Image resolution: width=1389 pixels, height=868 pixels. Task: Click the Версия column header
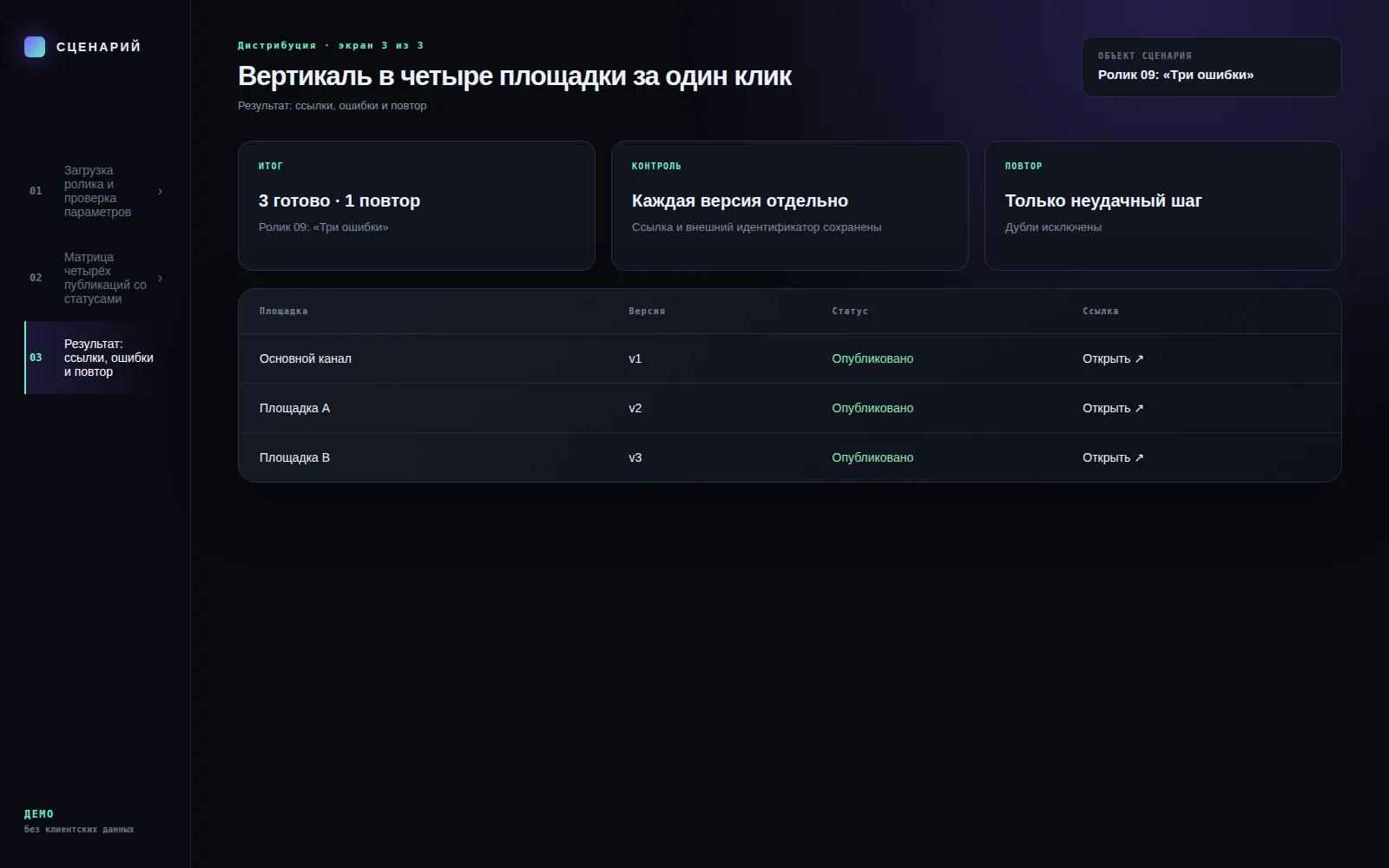pos(647,311)
